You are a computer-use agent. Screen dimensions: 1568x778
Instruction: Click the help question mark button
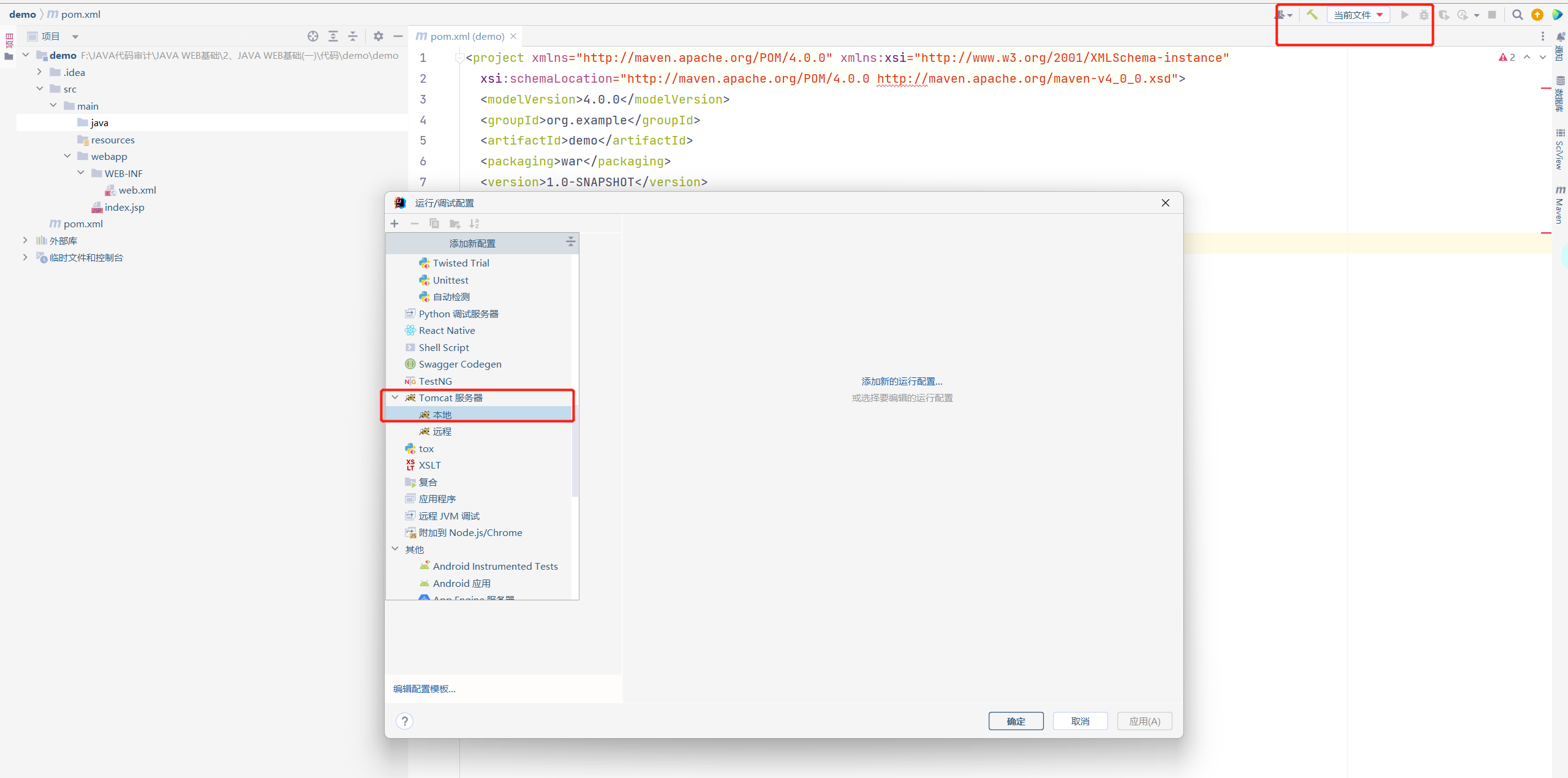point(404,721)
